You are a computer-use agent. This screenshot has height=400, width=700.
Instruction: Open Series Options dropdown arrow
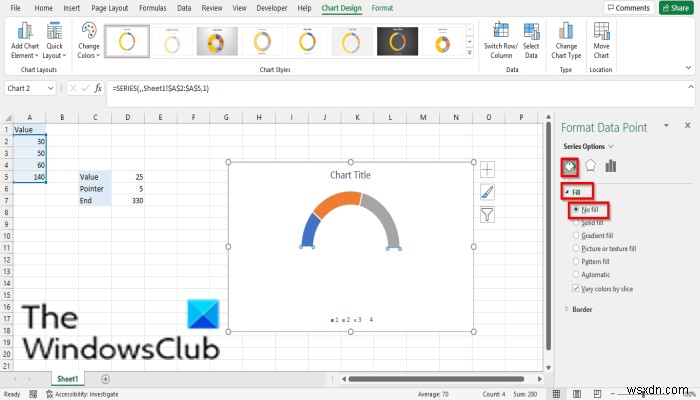(611, 146)
